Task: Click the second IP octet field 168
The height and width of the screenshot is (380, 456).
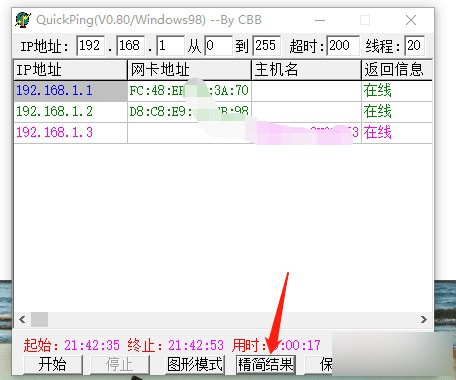Action: [130, 45]
